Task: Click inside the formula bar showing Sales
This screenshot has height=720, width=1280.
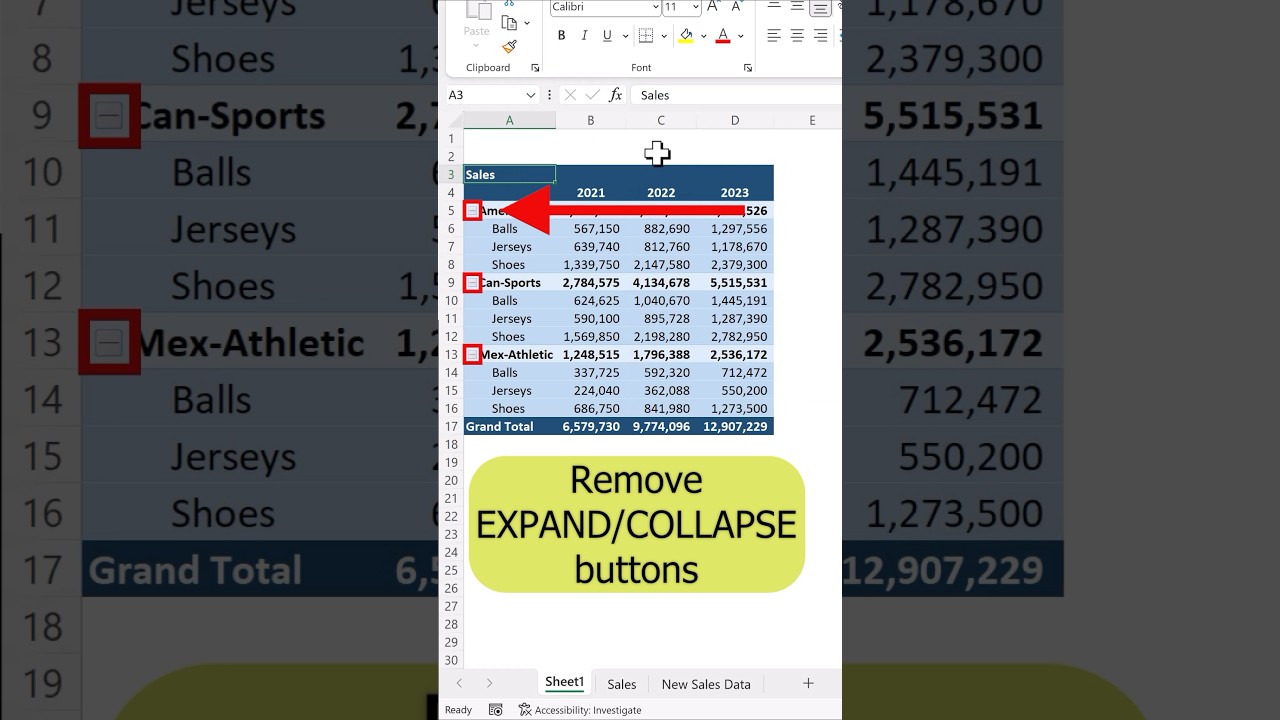Action: (735, 95)
